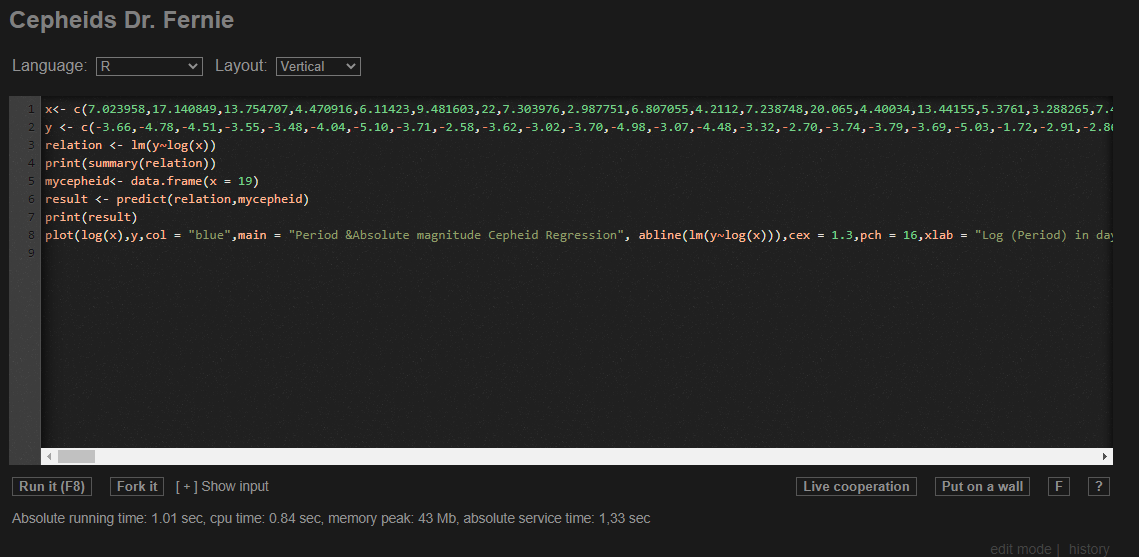1139x557 pixels.
Task: Click the F fullscreen button
Action: 1059,487
